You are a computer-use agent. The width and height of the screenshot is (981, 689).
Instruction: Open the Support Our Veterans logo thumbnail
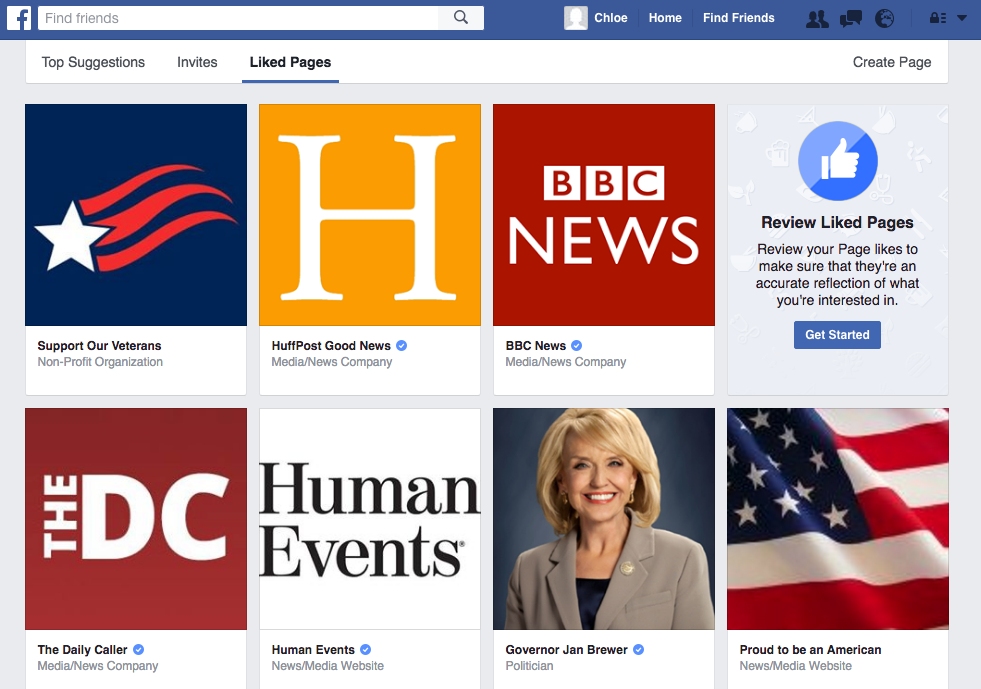136,215
